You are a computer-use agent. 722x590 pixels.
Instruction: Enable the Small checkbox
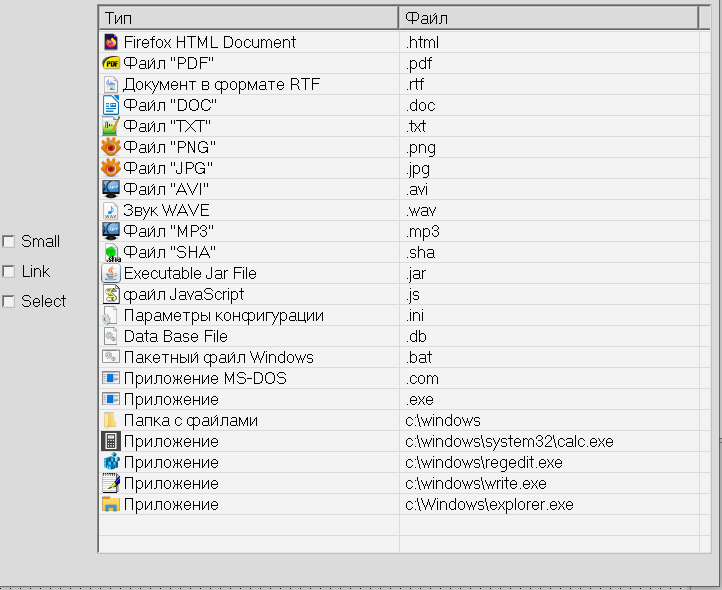[9, 241]
